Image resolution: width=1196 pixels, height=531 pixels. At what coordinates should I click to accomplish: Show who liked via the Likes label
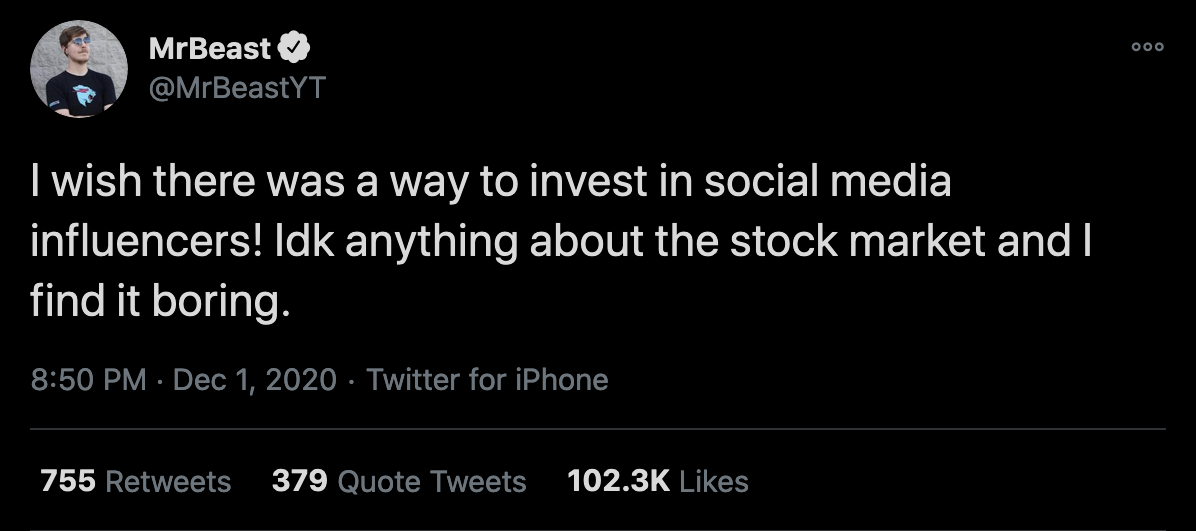(714, 481)
